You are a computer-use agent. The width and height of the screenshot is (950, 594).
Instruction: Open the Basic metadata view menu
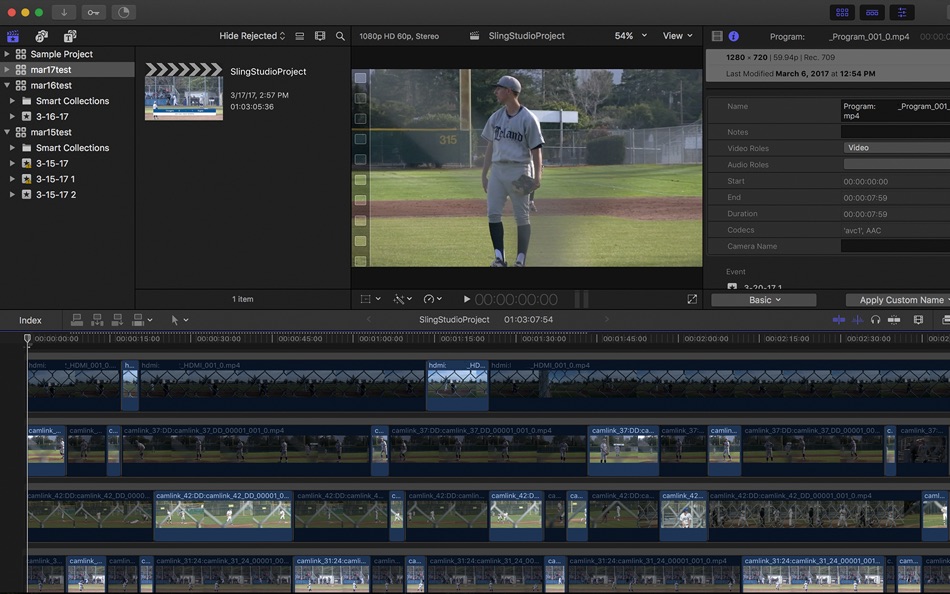tap(763, 300)
